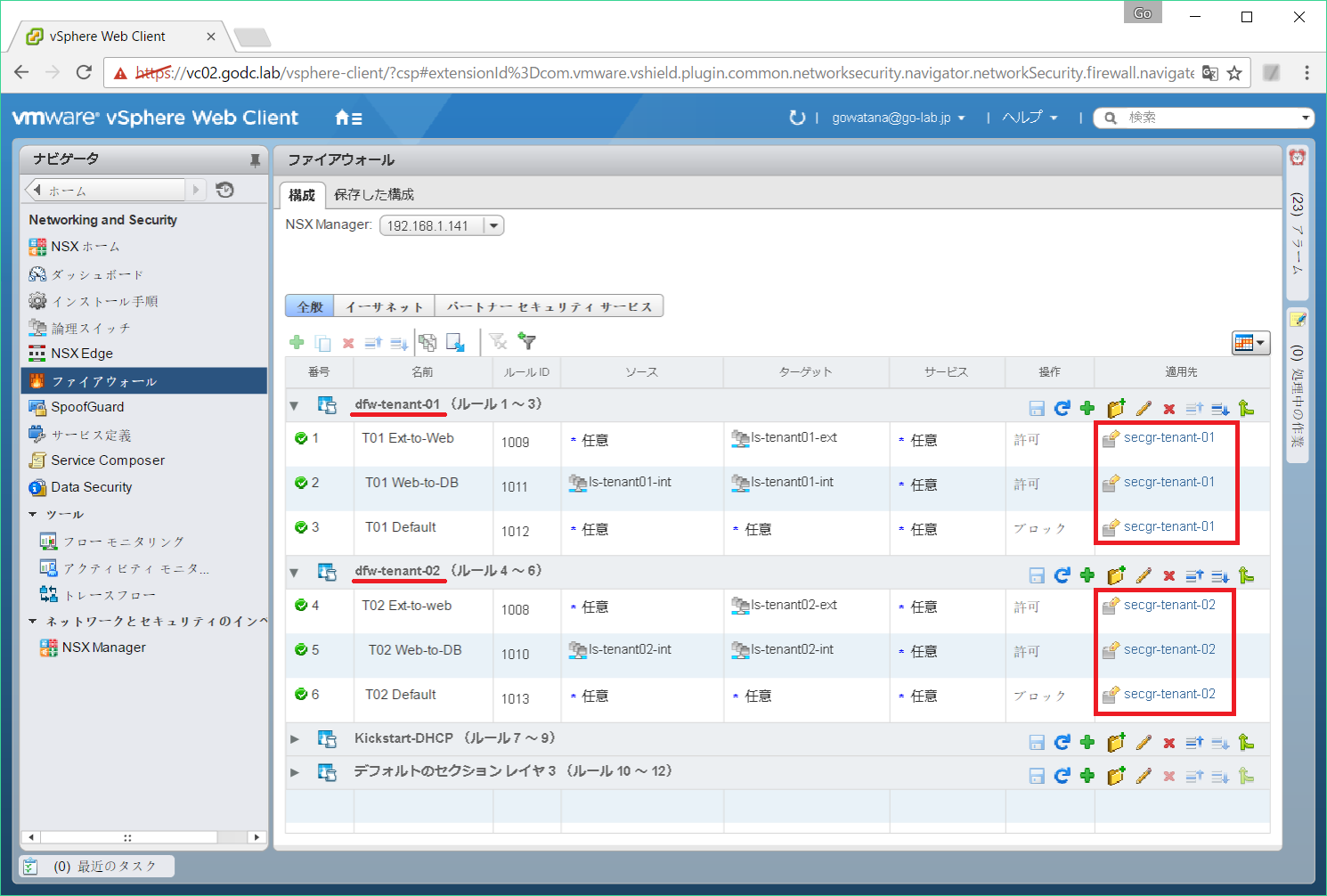Toggle enabled status of rule 1 T01 Ext-to-Web
The image size is (1327, 896).
(x=301, y=438)
